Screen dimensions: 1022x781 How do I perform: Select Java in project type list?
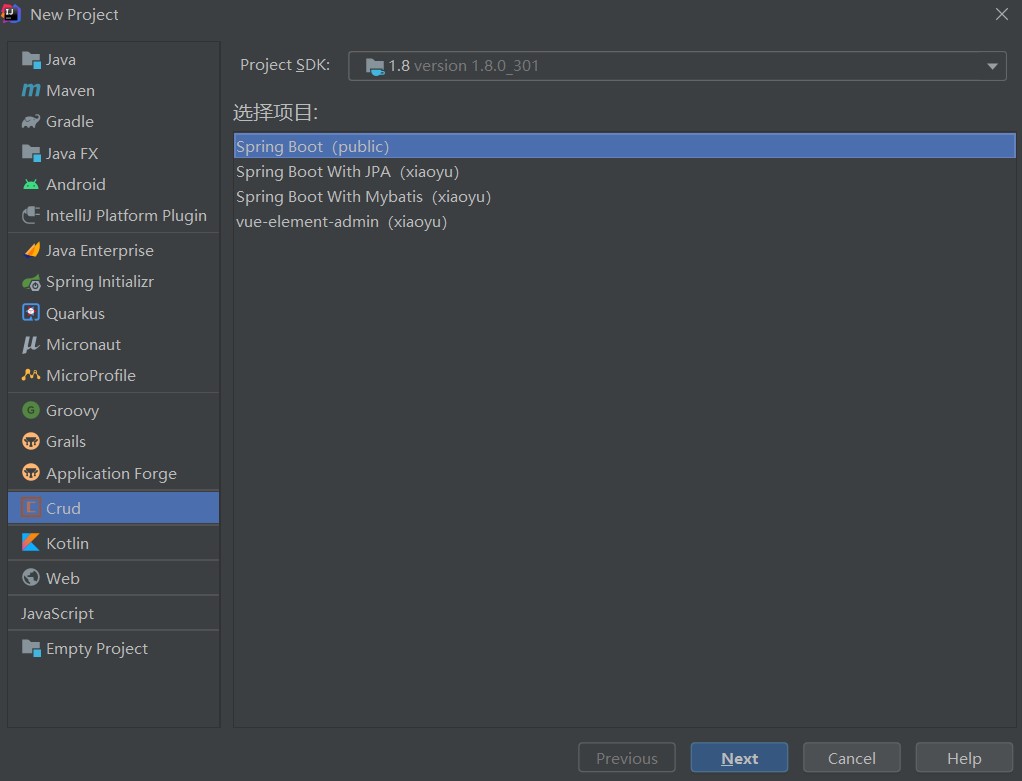[113, 60]
